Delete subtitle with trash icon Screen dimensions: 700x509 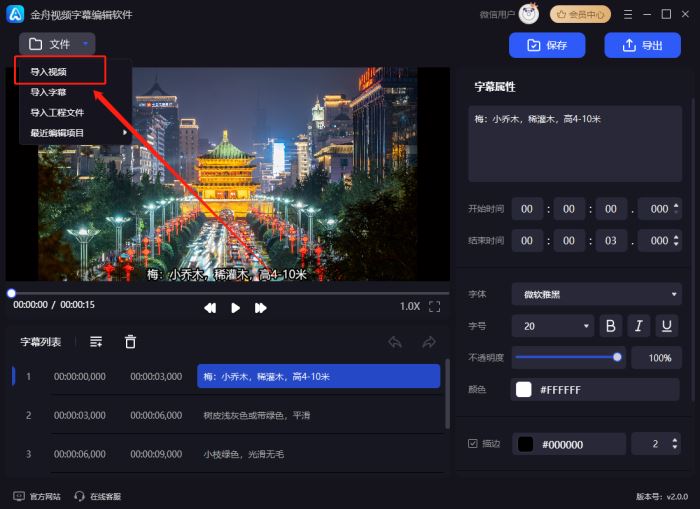tap(130, 342)
